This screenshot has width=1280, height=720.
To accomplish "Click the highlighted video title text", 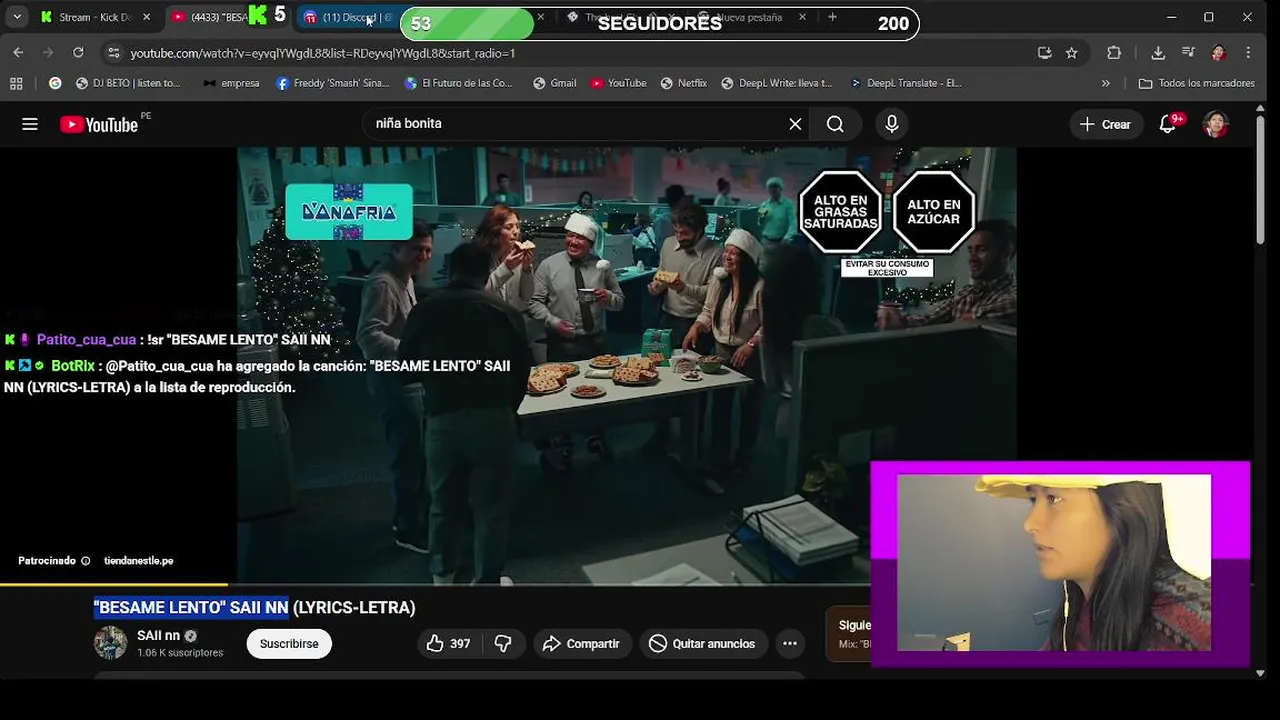I will [x=191, y=607].
